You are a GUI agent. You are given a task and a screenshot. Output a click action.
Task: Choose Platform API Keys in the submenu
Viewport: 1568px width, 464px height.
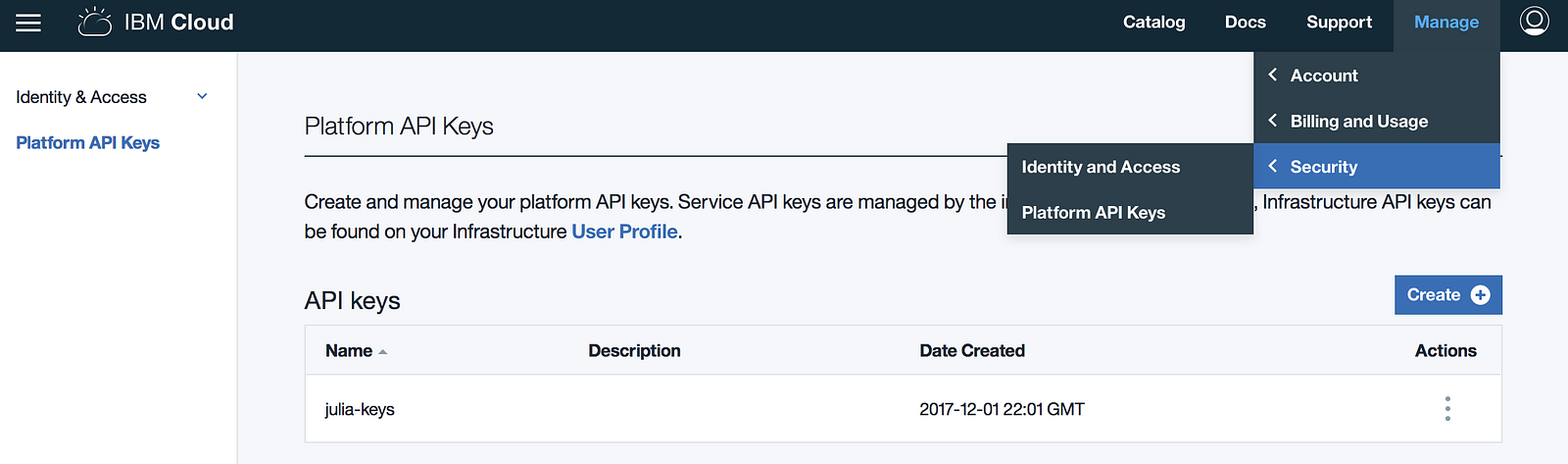[x=1093, y=213]
